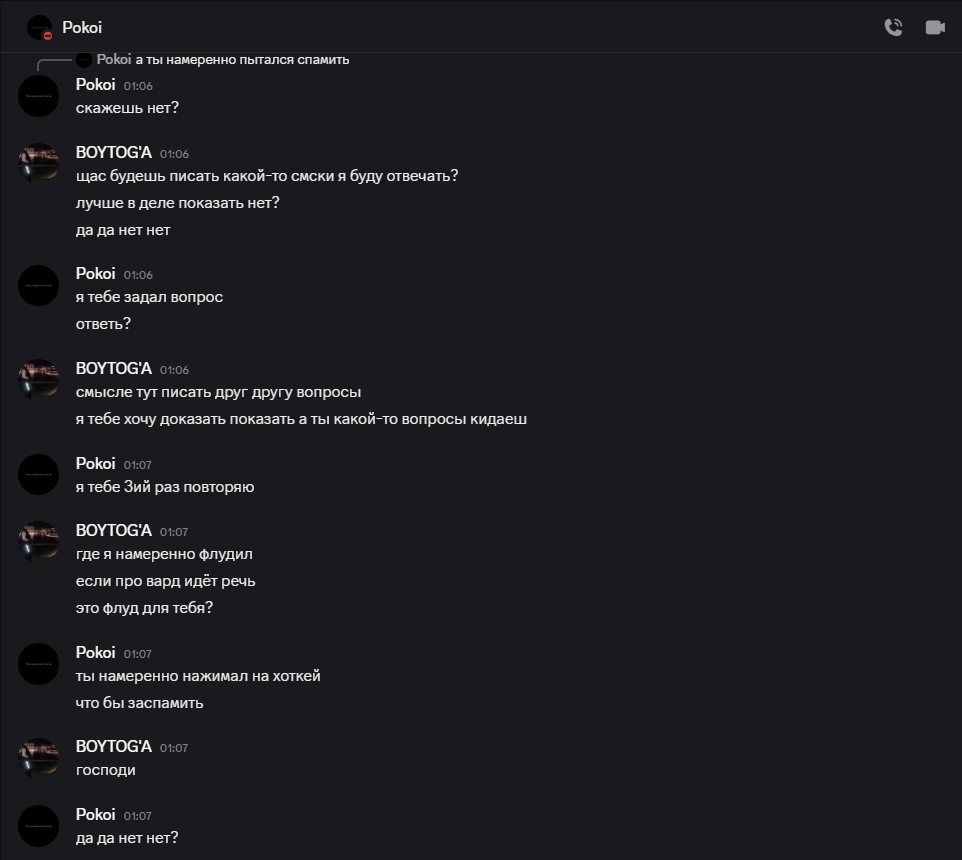Viewport: 962px width, 860px height.
Task: Click Pokoi username above "да да нет нет?"
Action: [x=95, y=815]
